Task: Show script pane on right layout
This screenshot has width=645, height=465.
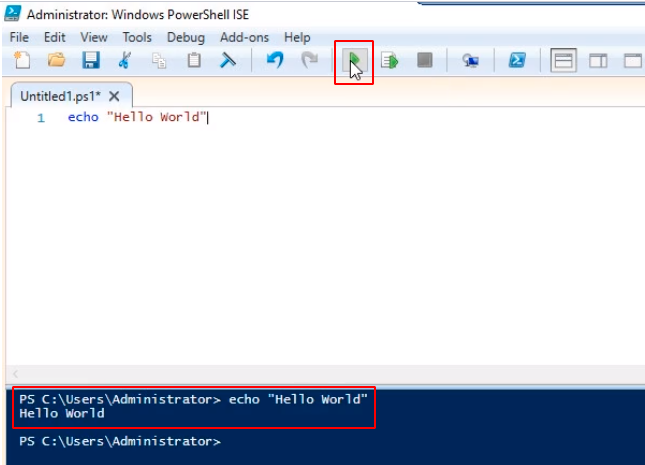Action: [x=598, y=61]
